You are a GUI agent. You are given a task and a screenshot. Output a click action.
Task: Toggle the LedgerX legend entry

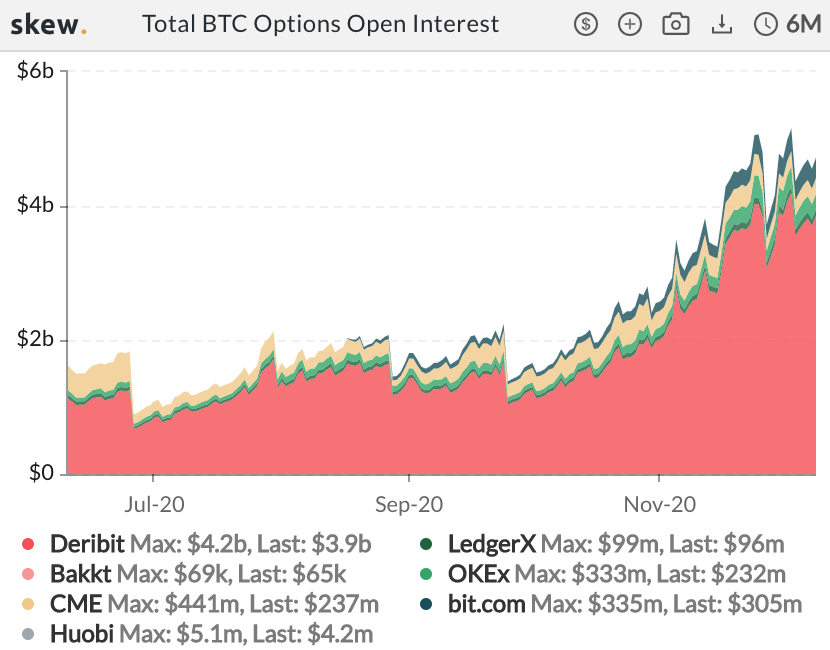(x=492, y=545)
